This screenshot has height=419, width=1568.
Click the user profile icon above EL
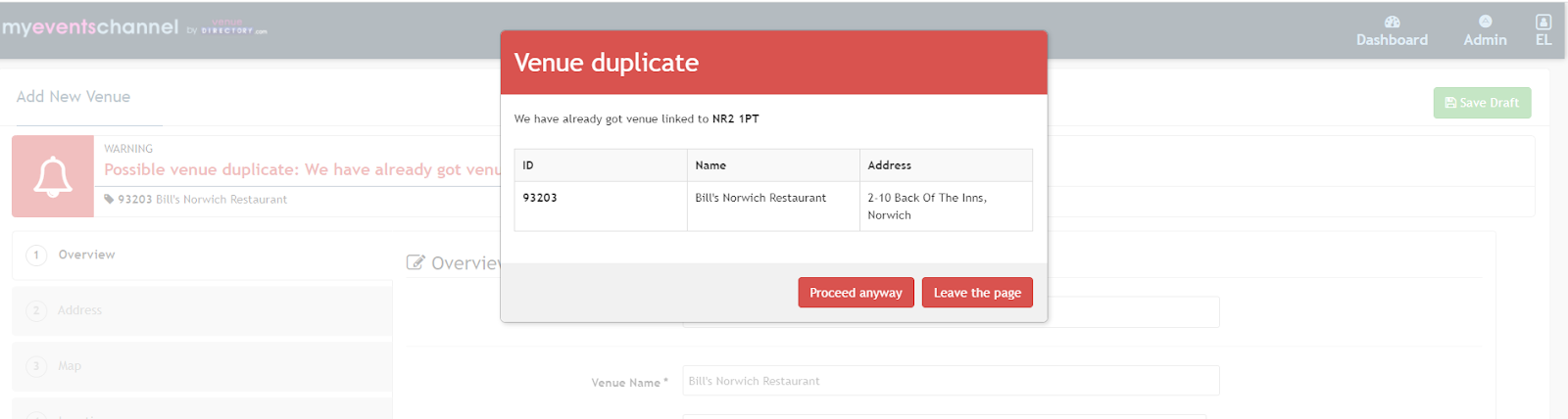[x=1543, y=22]
